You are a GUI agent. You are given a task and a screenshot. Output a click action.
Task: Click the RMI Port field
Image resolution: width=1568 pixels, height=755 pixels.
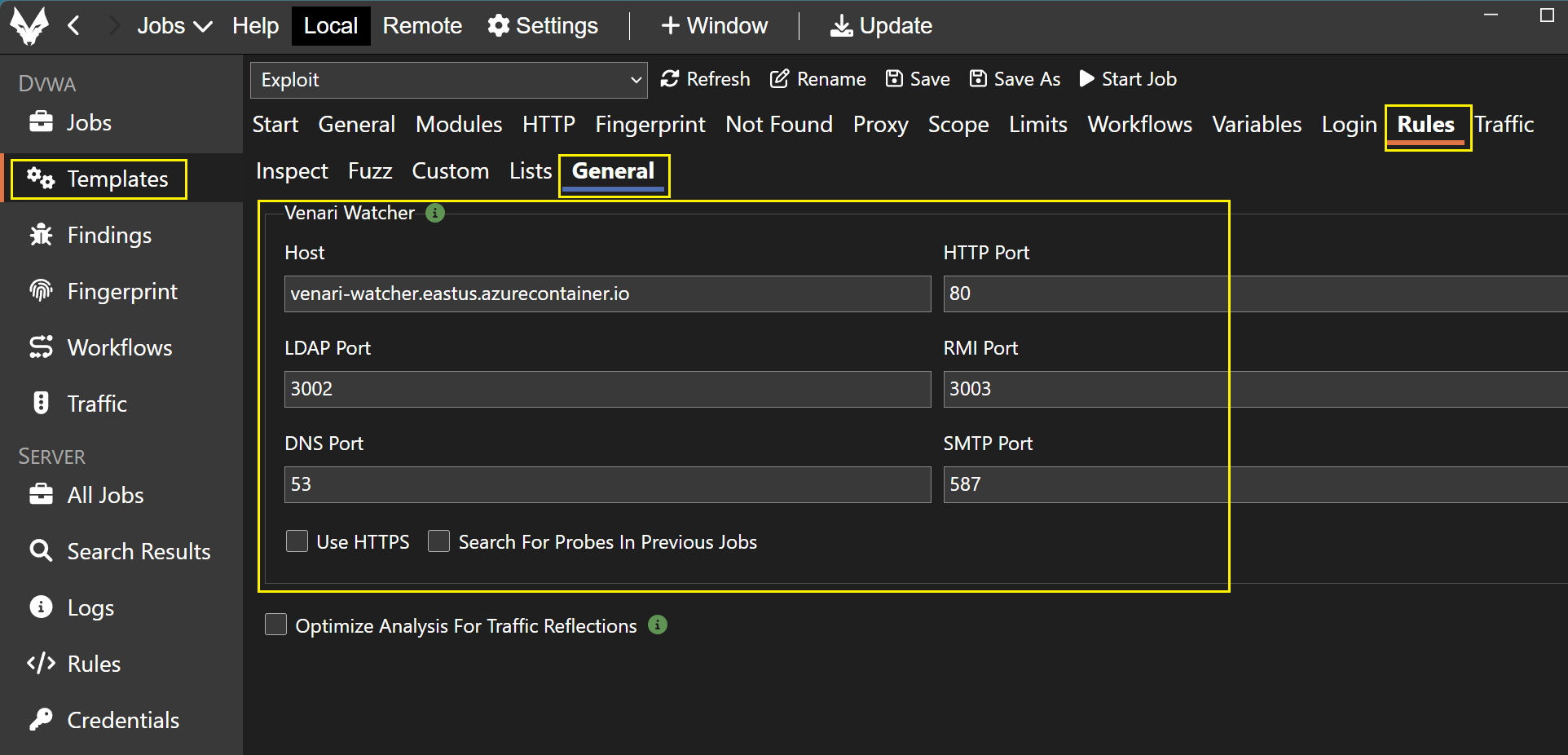tap(1255, 389)
